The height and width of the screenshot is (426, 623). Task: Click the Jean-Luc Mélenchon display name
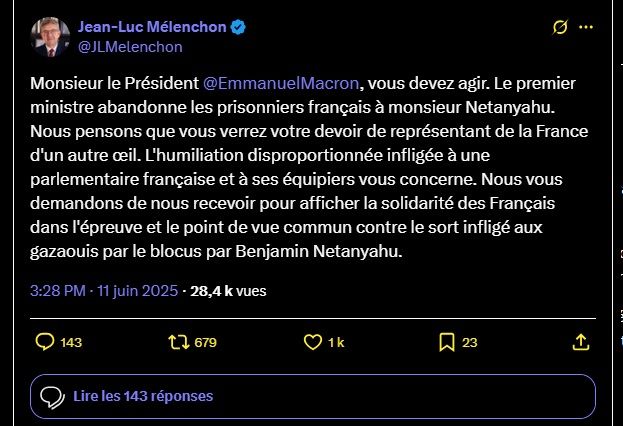click(156, 29)
